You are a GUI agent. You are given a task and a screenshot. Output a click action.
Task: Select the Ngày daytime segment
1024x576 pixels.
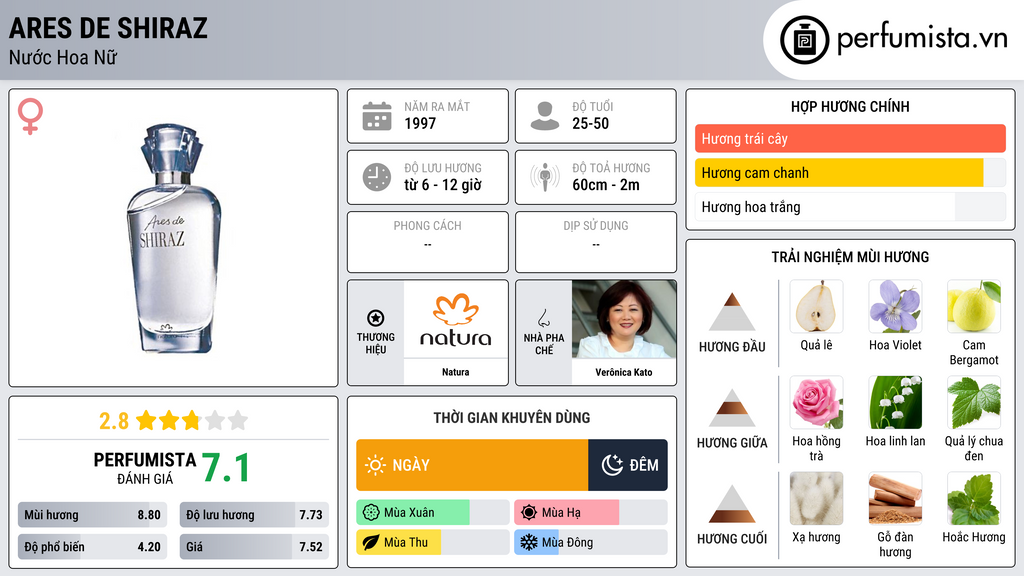point(472,465)
